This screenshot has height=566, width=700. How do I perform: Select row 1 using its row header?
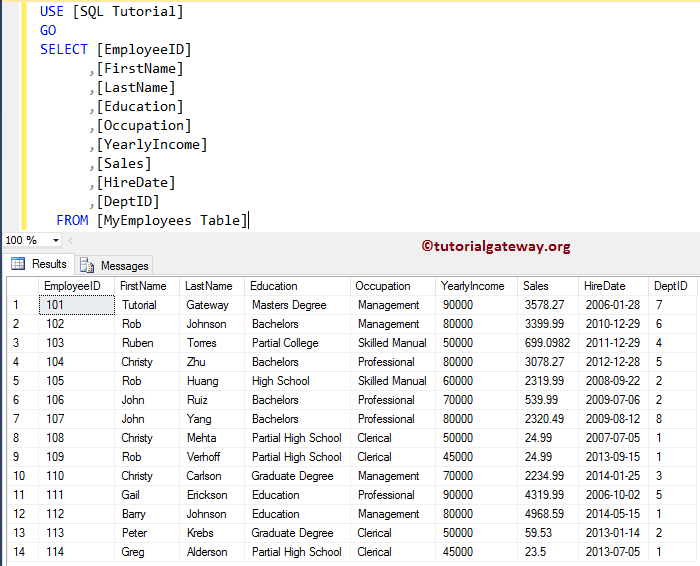click(x=18, y=305)
